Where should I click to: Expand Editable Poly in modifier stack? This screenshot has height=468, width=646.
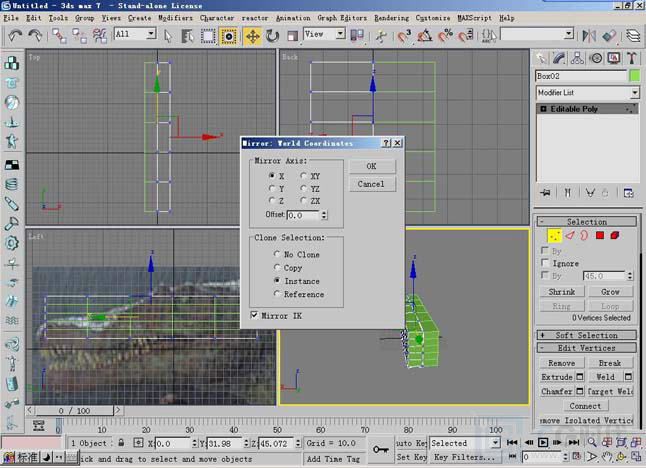point(543,109)
